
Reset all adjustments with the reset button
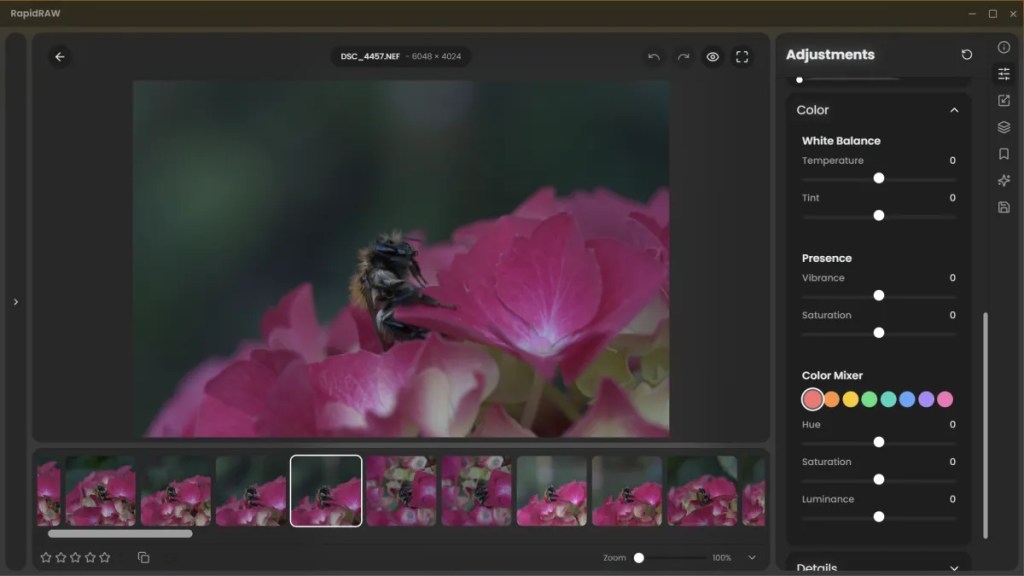pyautogui.click(x=966, y=55)
